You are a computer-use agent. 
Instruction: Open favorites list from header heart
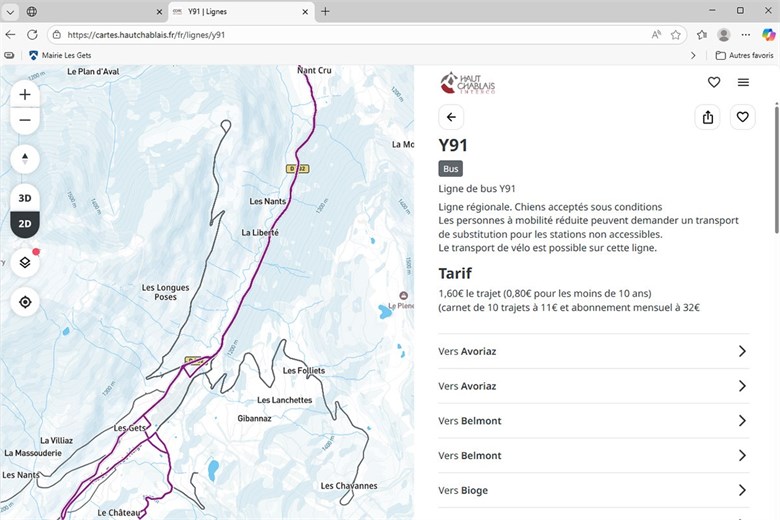(714, 82)
